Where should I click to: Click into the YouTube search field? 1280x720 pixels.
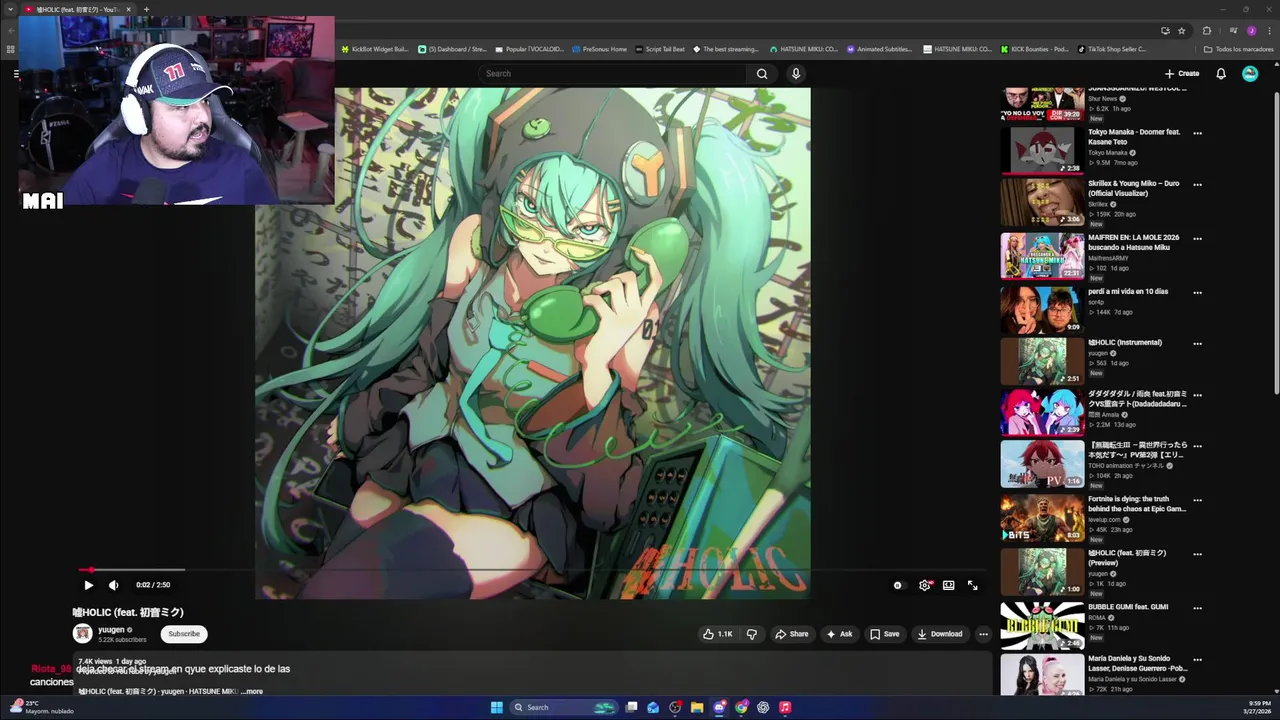(x=612, y=73)
